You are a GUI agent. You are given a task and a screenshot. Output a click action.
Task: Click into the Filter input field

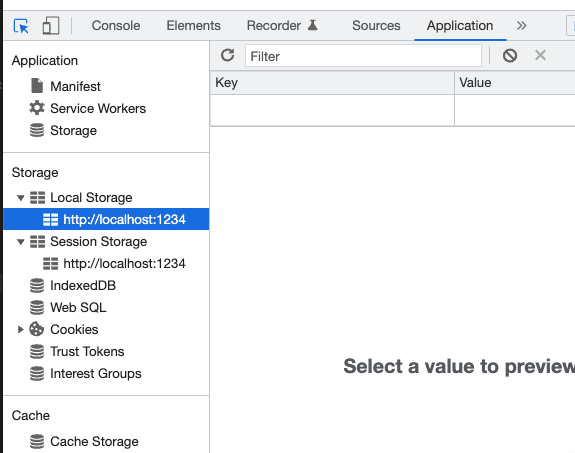pos(363,56)
